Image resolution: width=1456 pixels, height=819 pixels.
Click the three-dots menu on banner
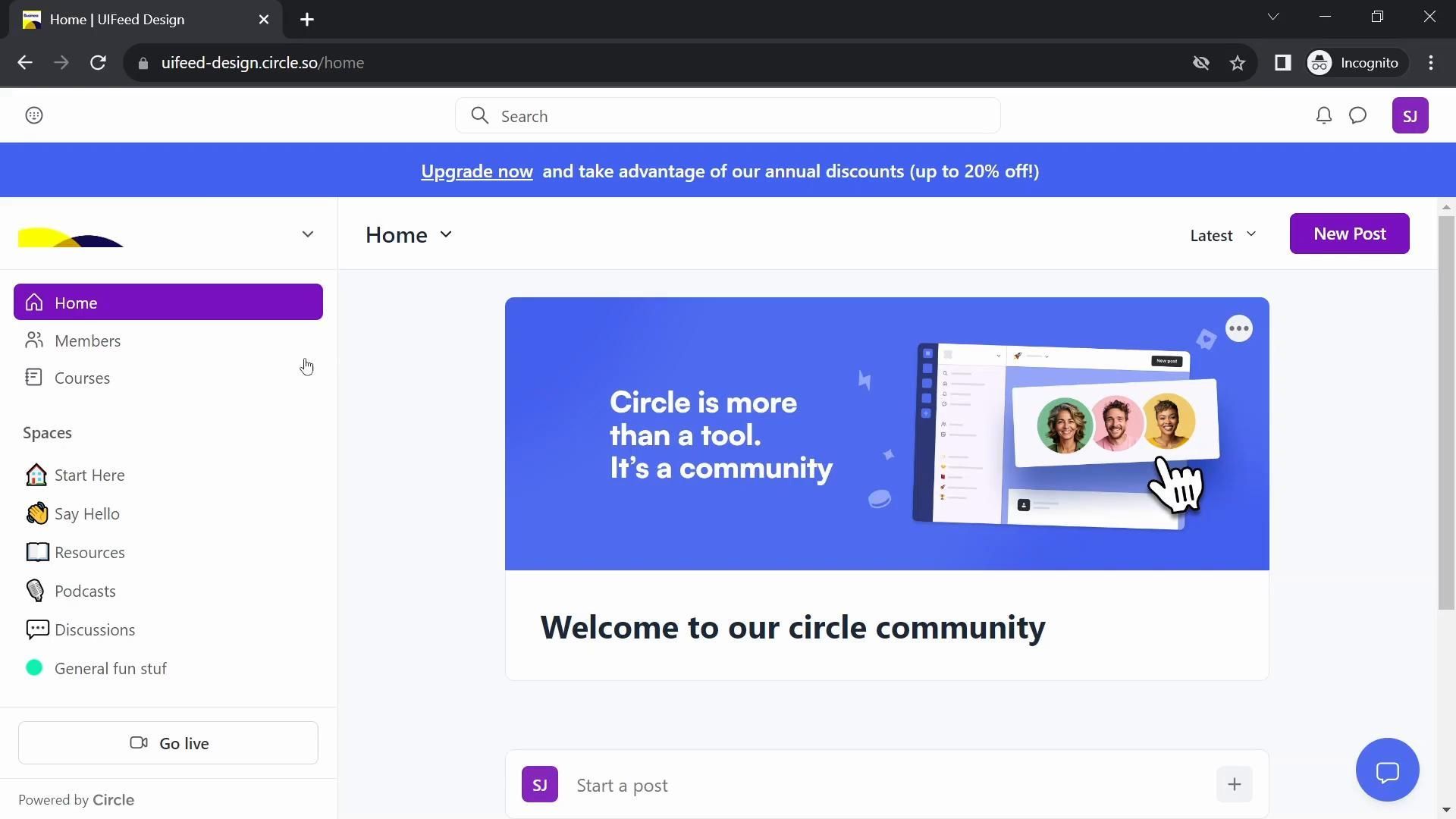[1238, 329]
